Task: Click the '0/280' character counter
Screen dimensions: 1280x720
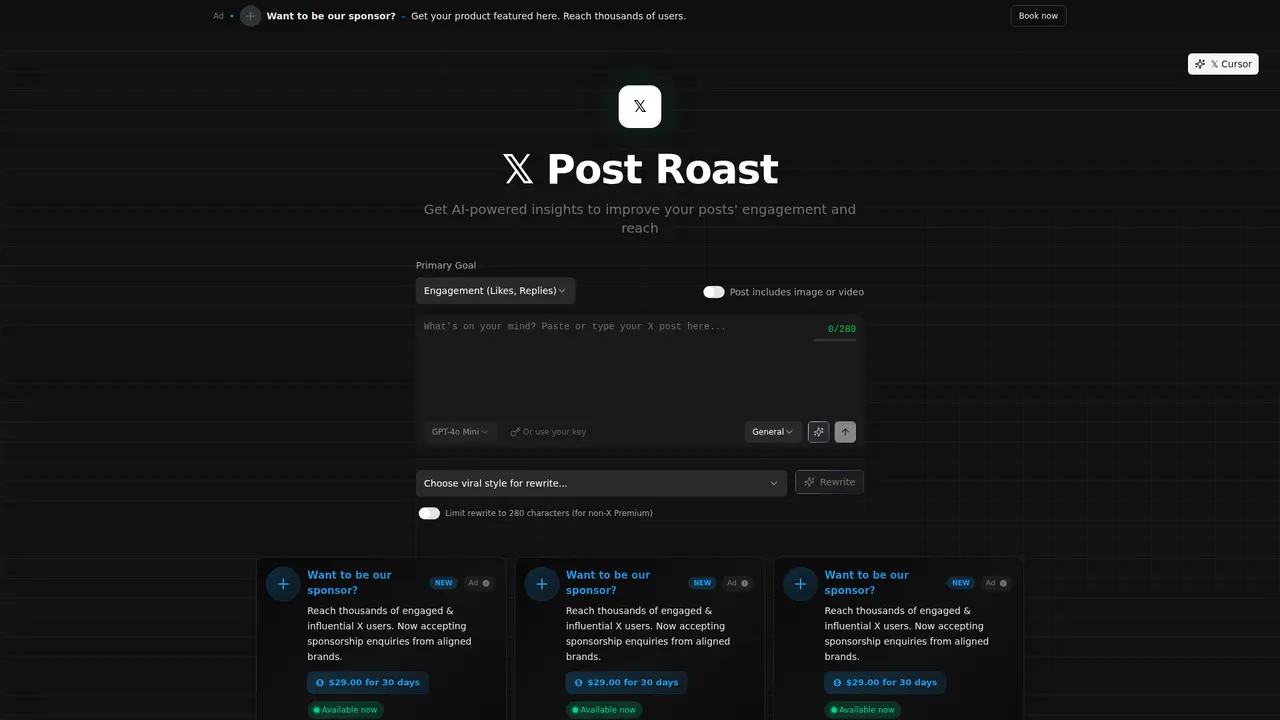Action: coord(841,329)
